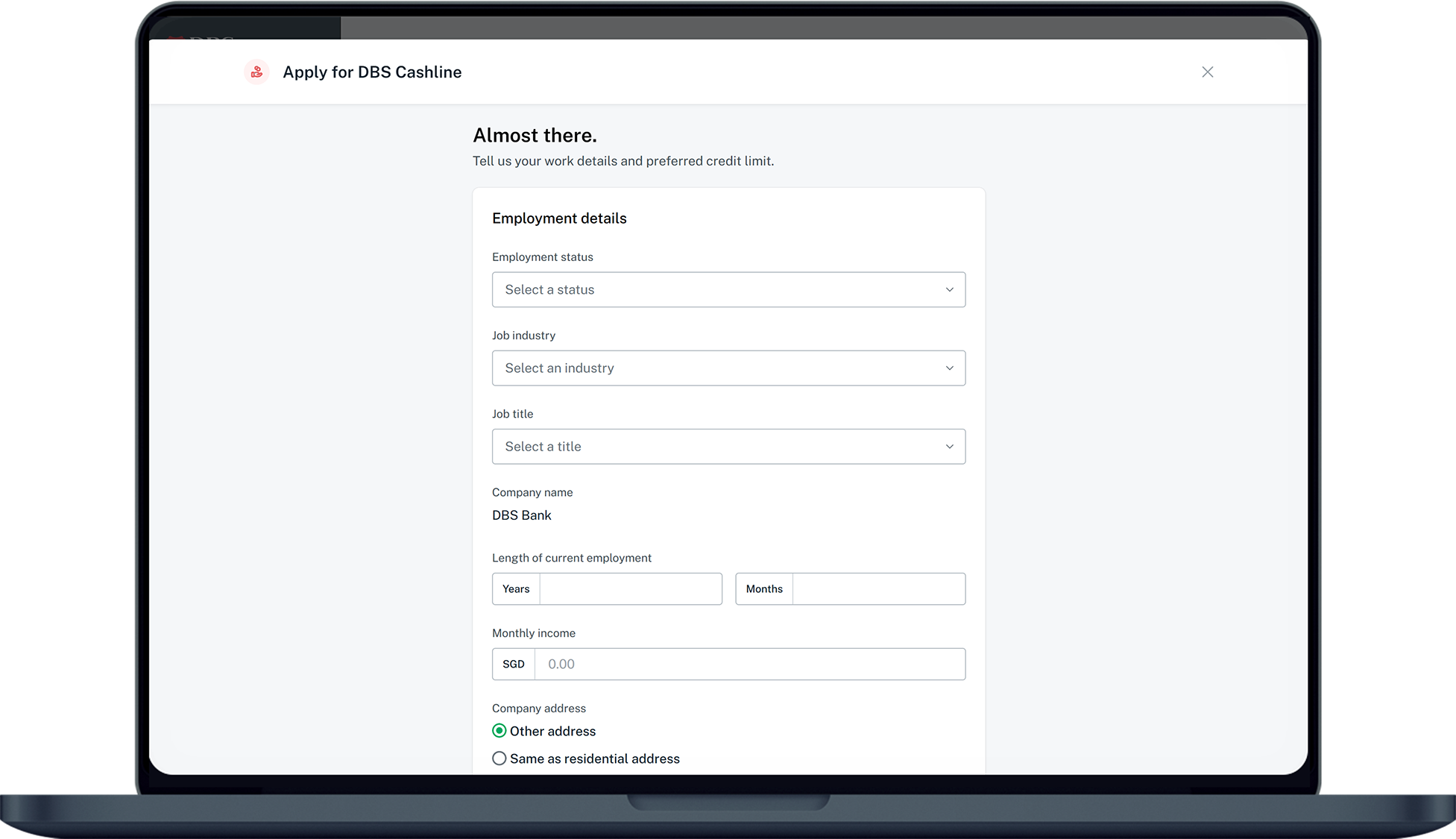This screenshot has height=839, width=1456.
Task: Click the 'Length of current employment' label
Action: point(572,558)
